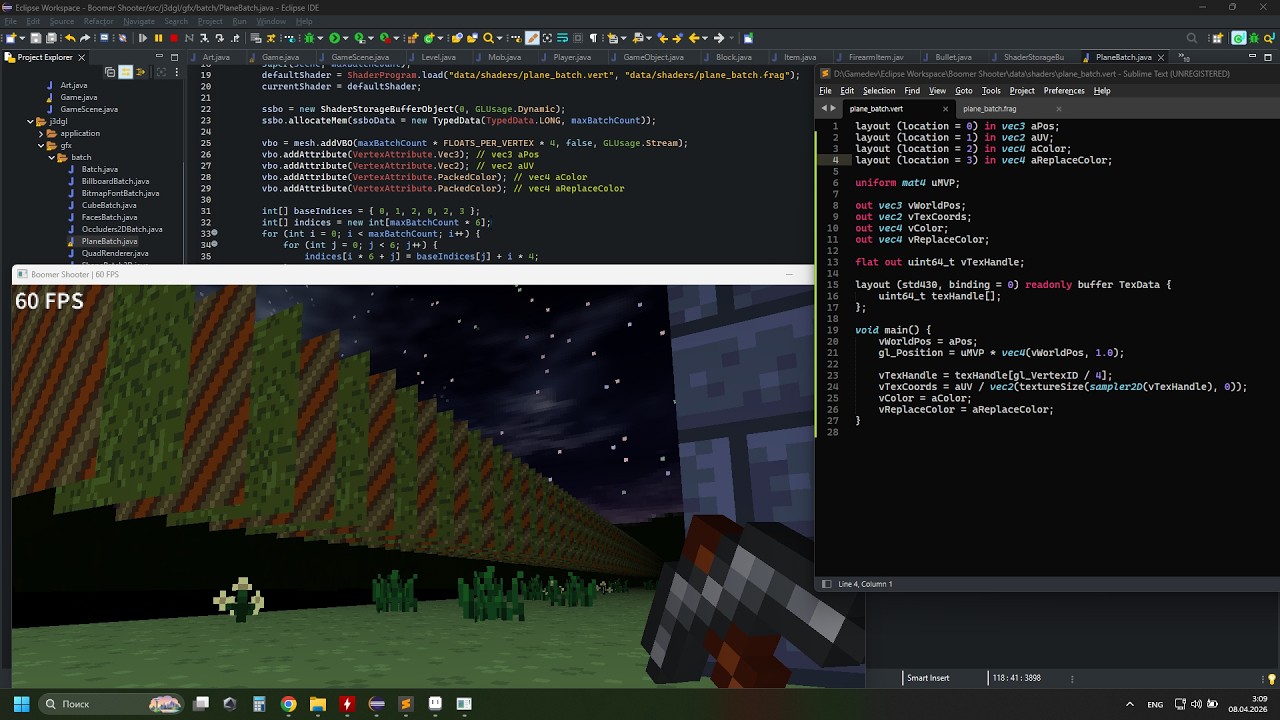The width and height of the screenshot is (1280, 720).
Task: Click the green Run launch icon
Action: click(x=334, y=38)
